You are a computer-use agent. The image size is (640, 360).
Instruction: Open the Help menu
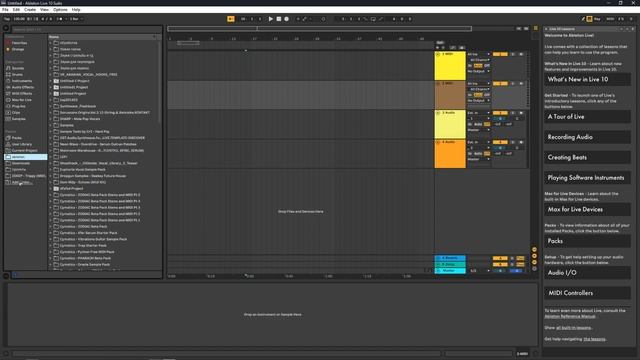76,9
